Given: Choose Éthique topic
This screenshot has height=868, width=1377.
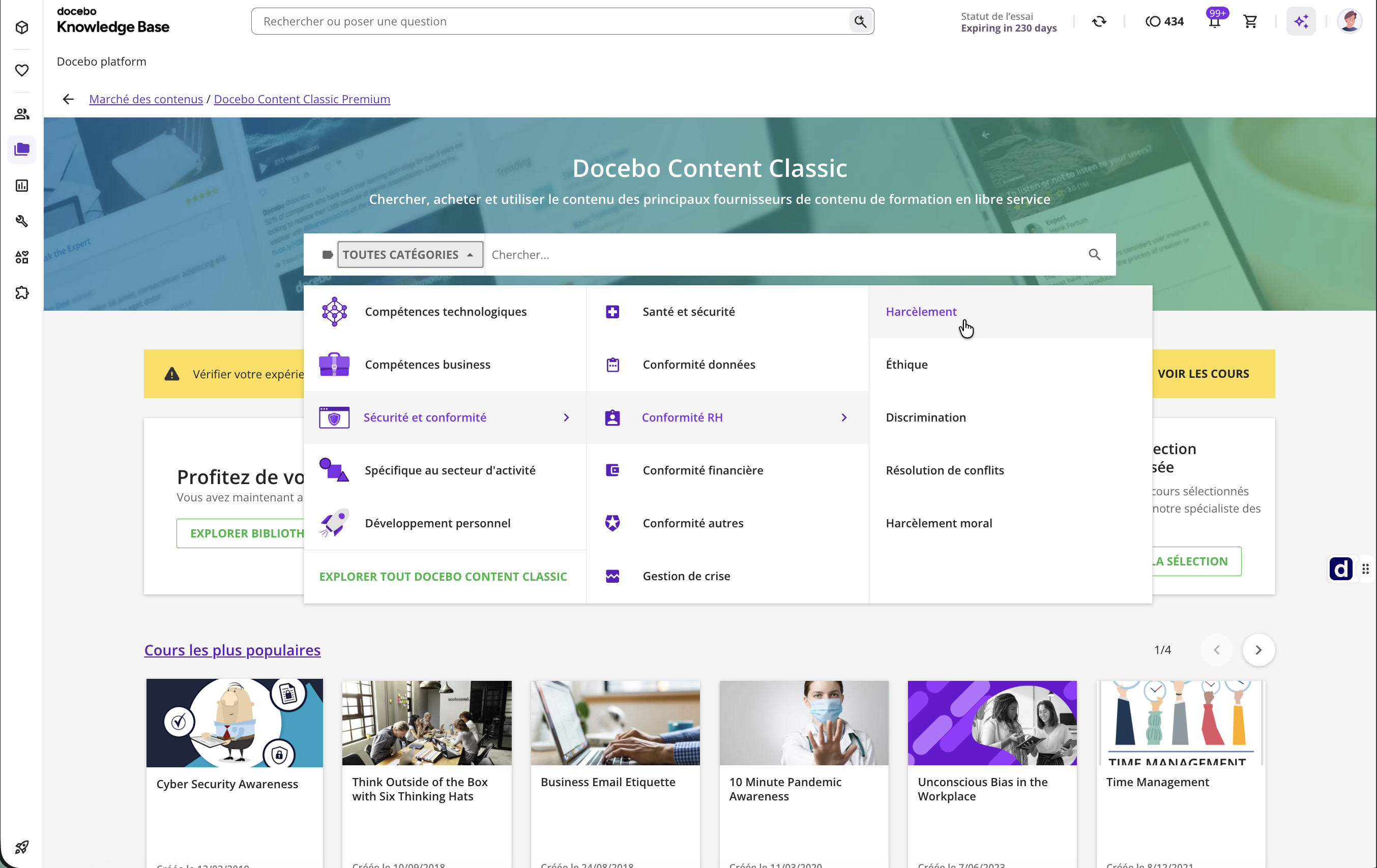Looking at the screenshot, I should pos(1010,364).
